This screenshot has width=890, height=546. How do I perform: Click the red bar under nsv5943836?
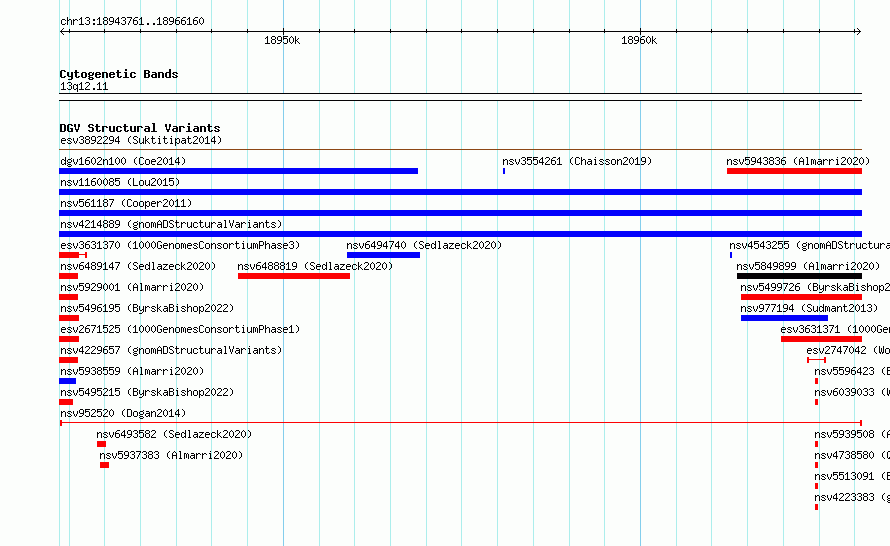pyautogui.click(x=795, y=171)
